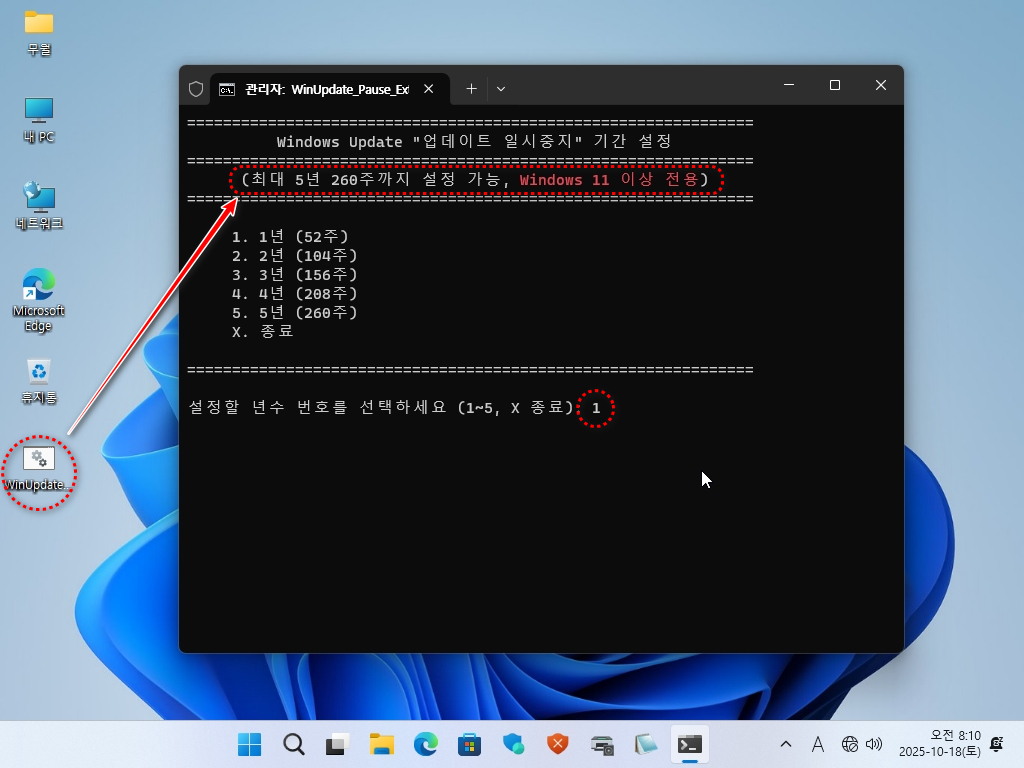Select the WinUpdate_Pause_Ex terminal tab
Screen dimensions: 1024x768
tap(327, 89)
